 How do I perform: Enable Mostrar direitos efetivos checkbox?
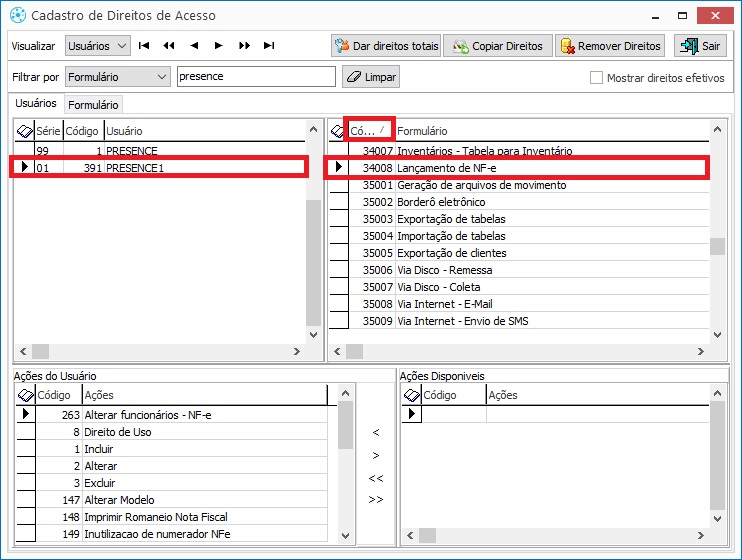(x=596, y=78)
